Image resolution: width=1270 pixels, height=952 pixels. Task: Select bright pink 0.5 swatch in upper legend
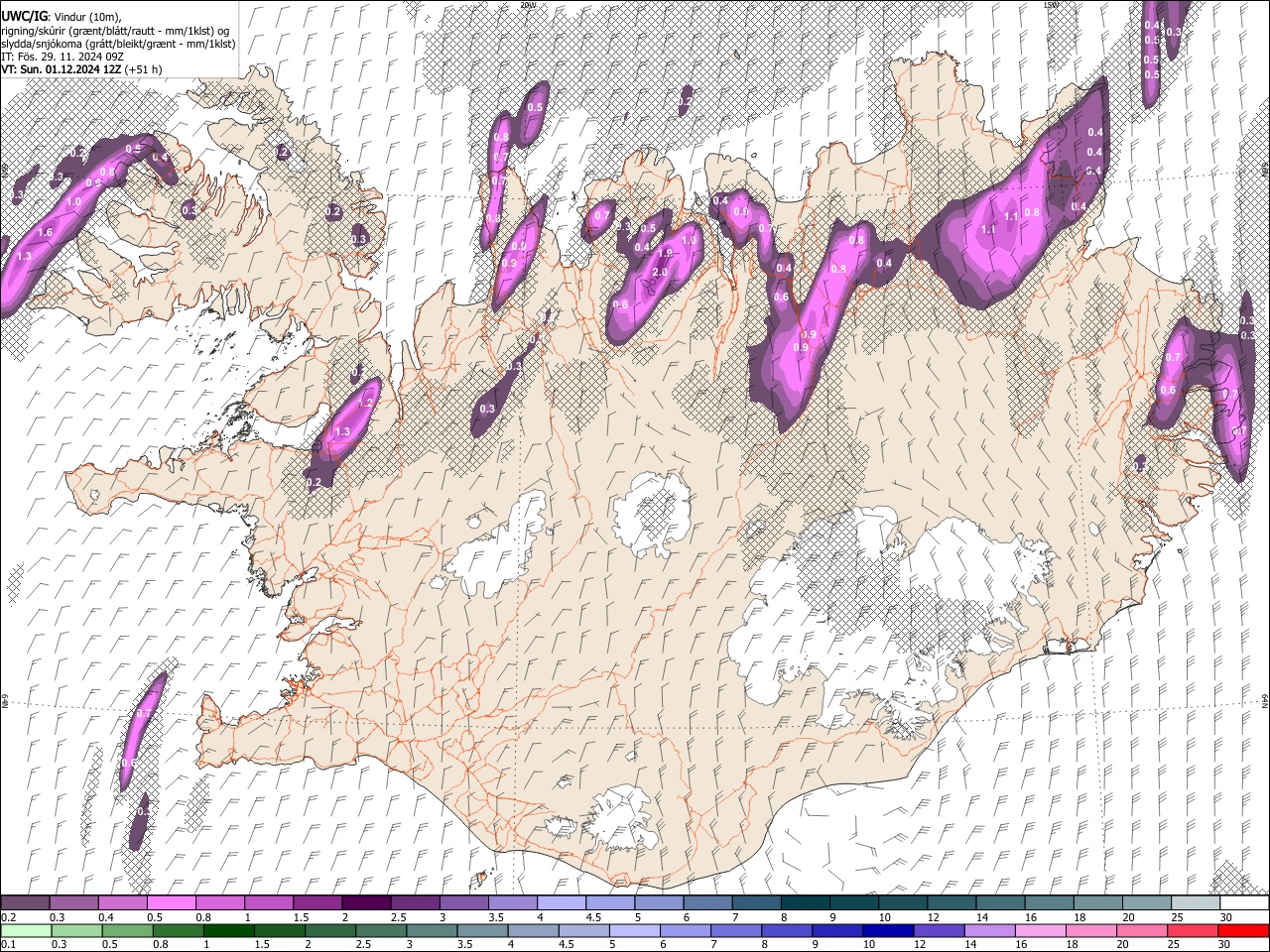point(172,903)
